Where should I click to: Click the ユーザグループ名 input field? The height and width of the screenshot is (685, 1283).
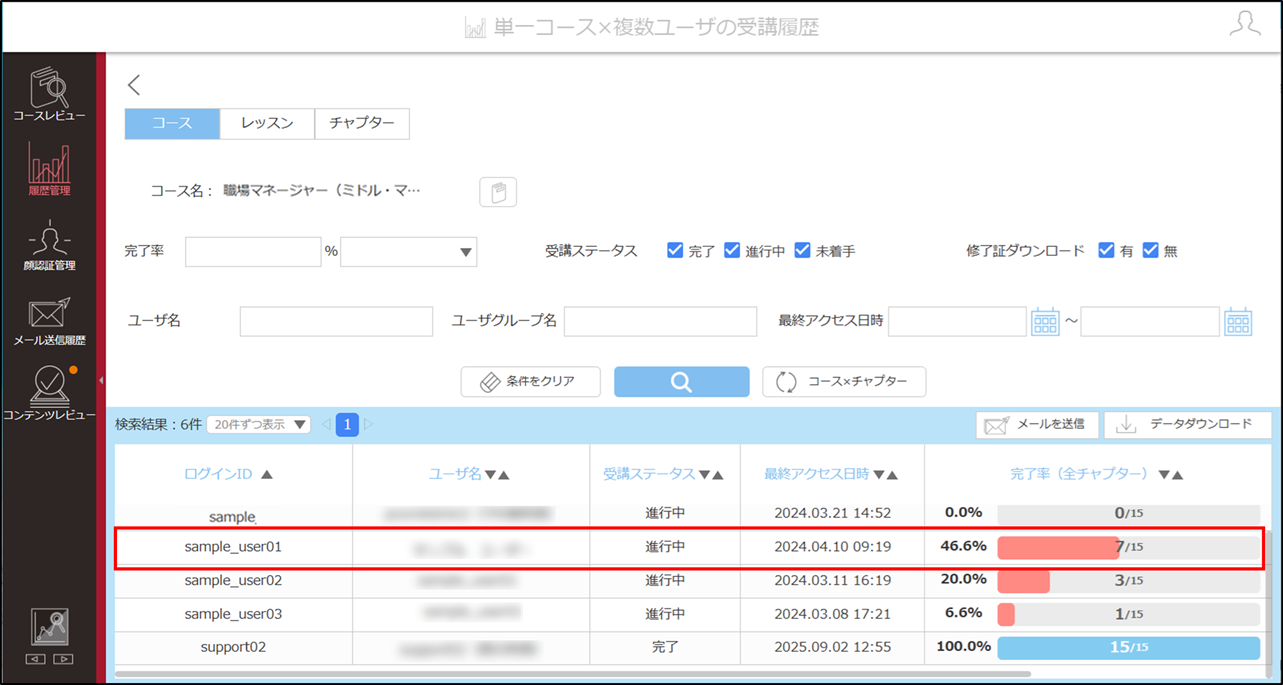660,321
